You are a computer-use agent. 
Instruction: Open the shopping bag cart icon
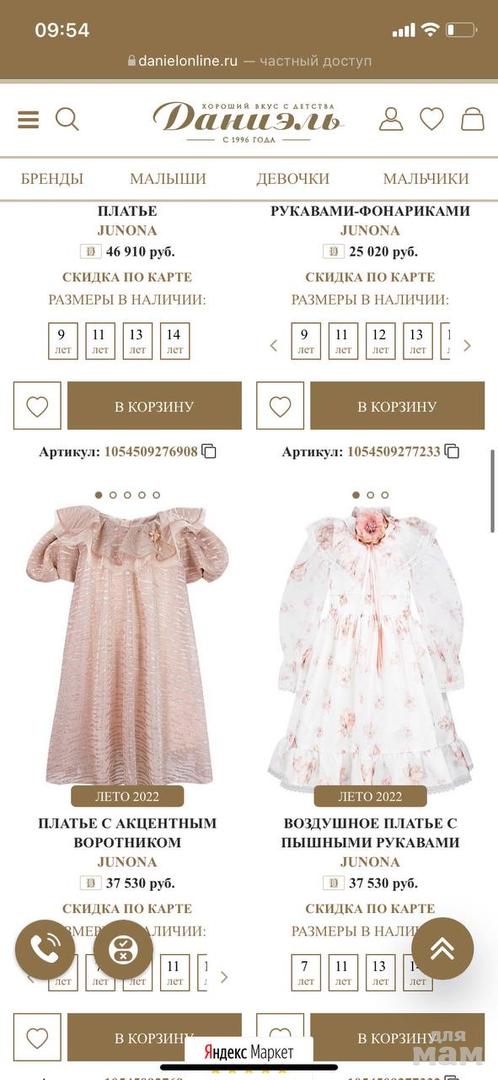coord(473,119)
